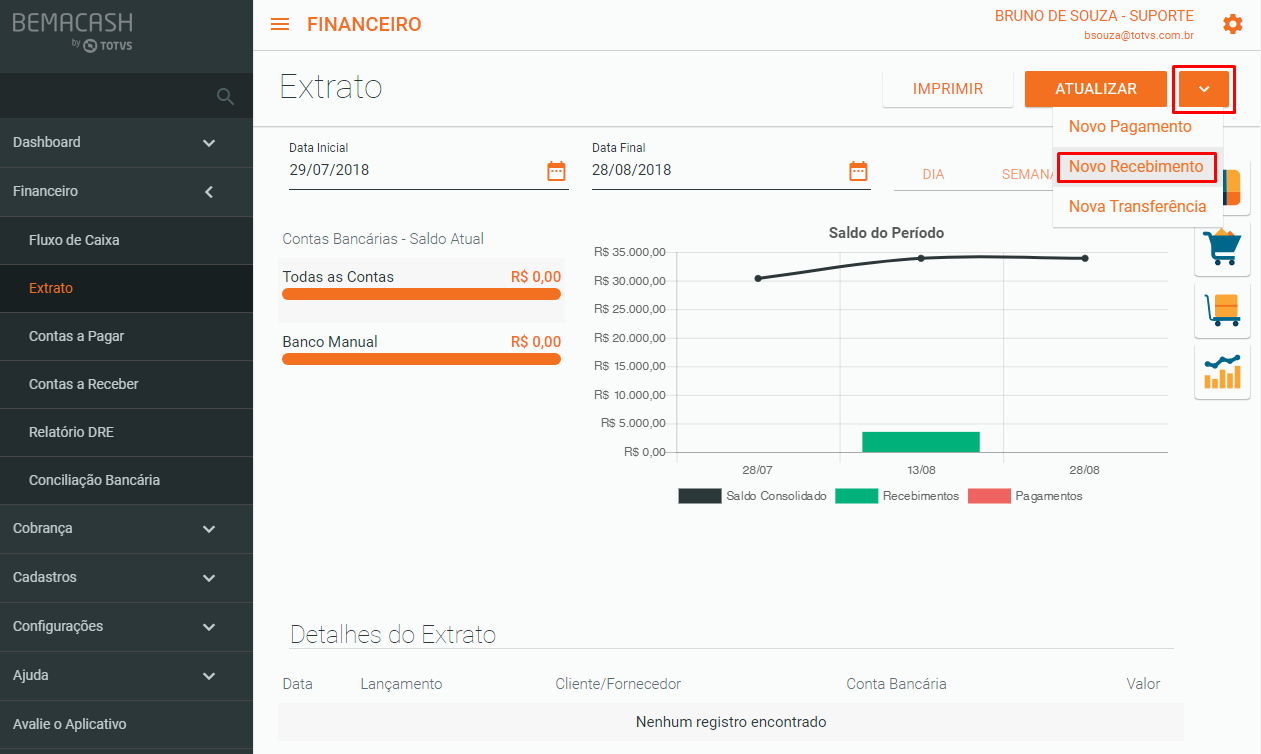Click email bsouza@totvs.com.br
This screenshot has height=754, width=1261.
(x=1139, y=35)
